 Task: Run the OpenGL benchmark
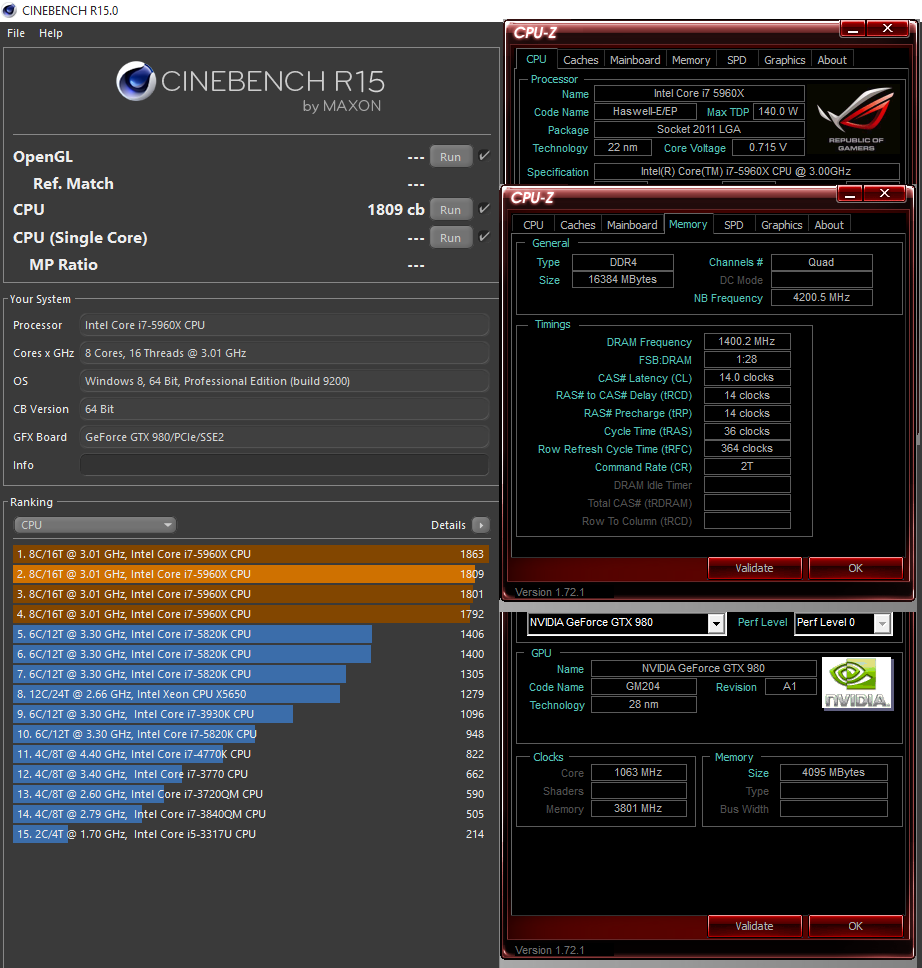[451, 157]
